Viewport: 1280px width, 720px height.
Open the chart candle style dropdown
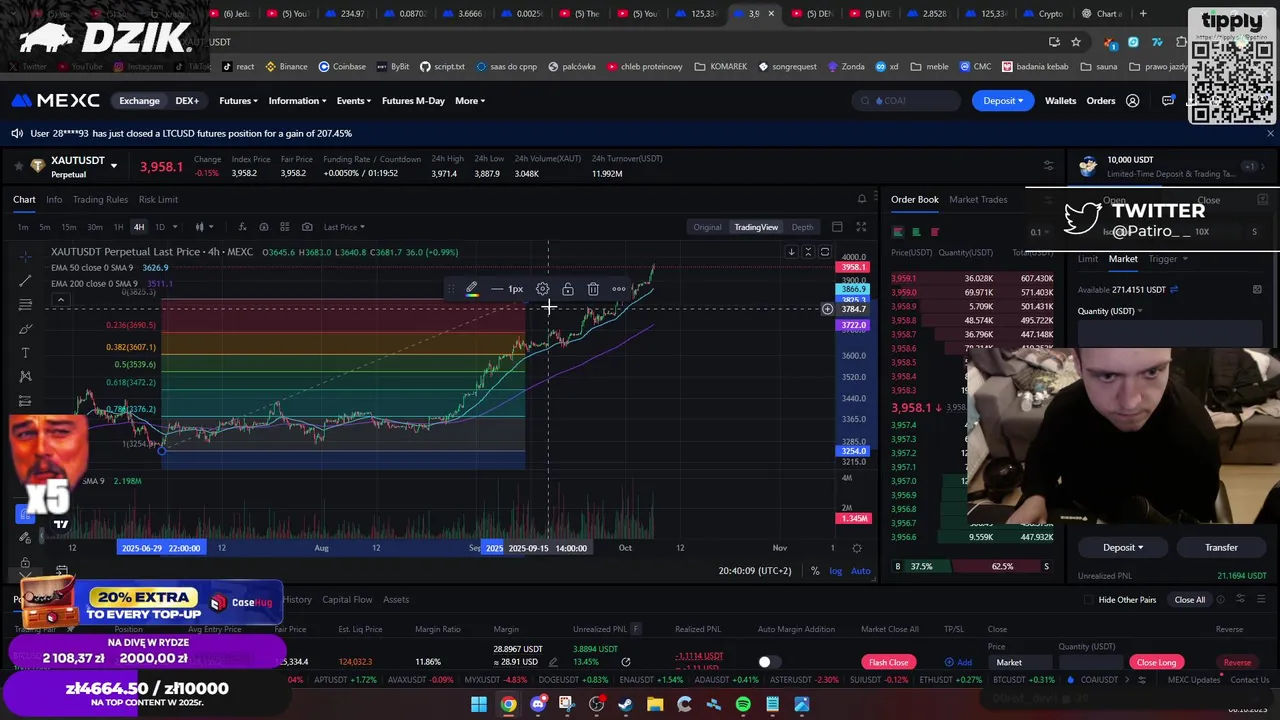204,227
